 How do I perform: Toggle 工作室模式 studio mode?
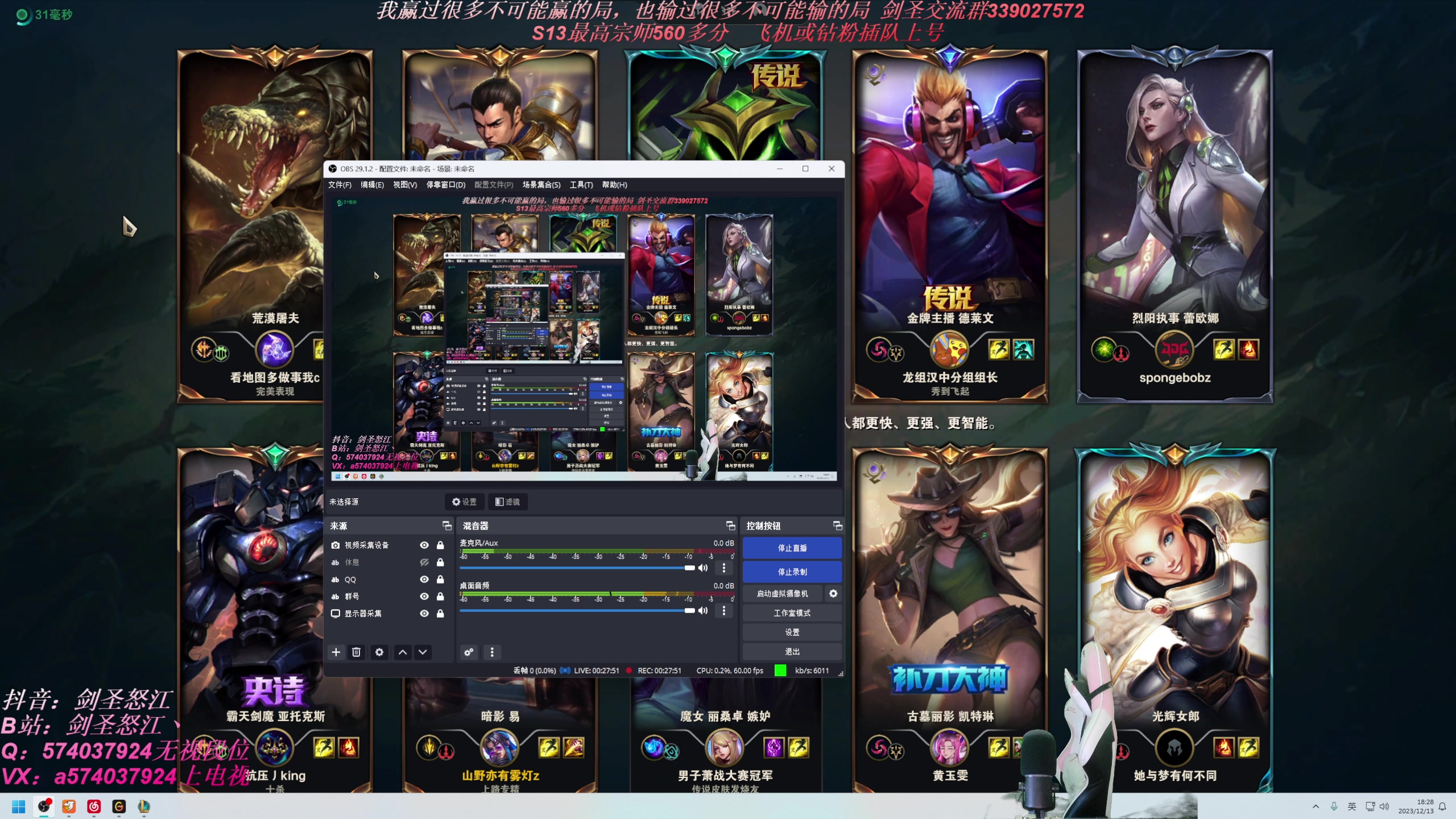[792, 613]
